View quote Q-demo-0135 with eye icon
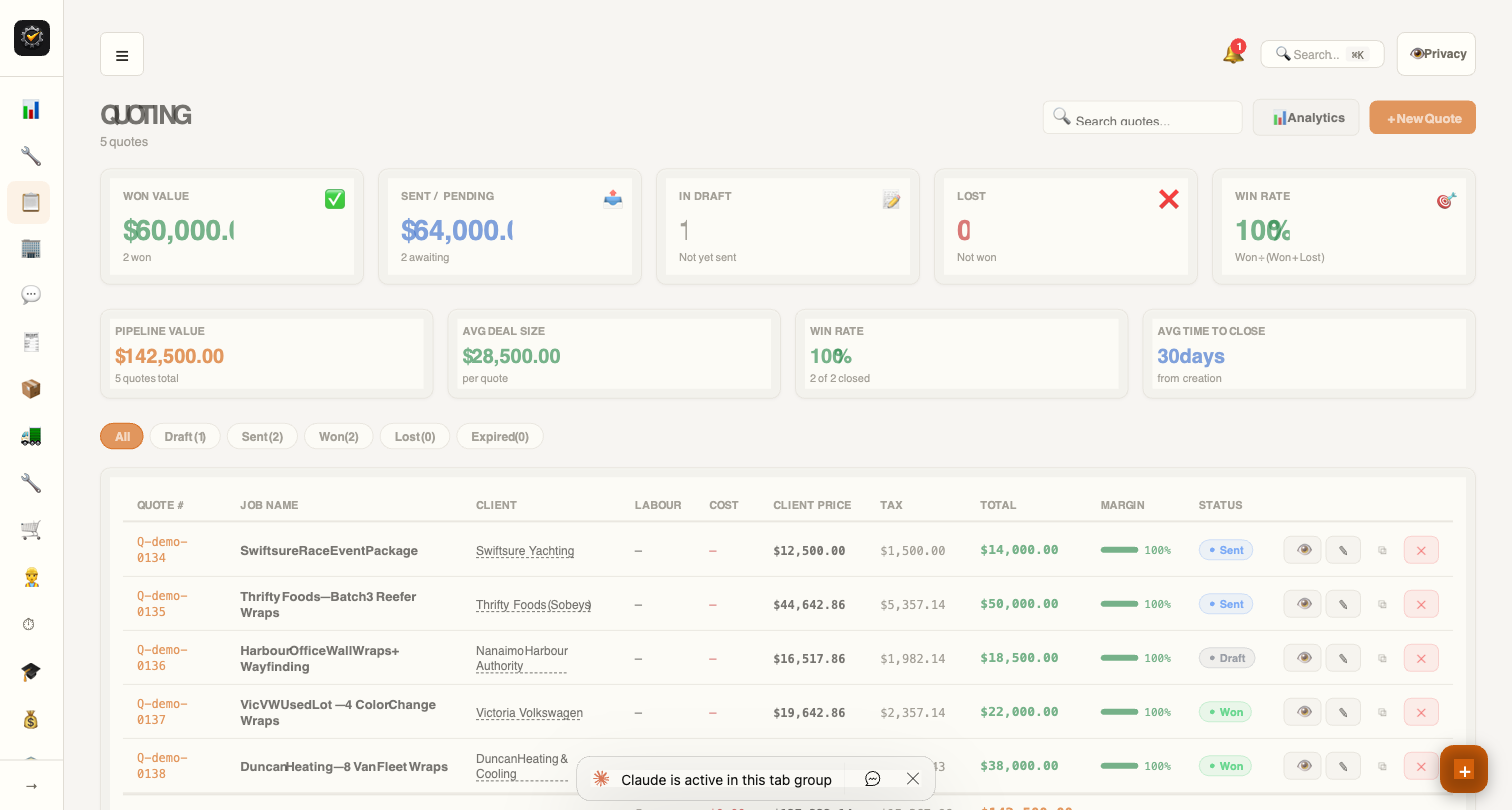This screenshot has width=1512, height=810. (x=1303, y=604)
